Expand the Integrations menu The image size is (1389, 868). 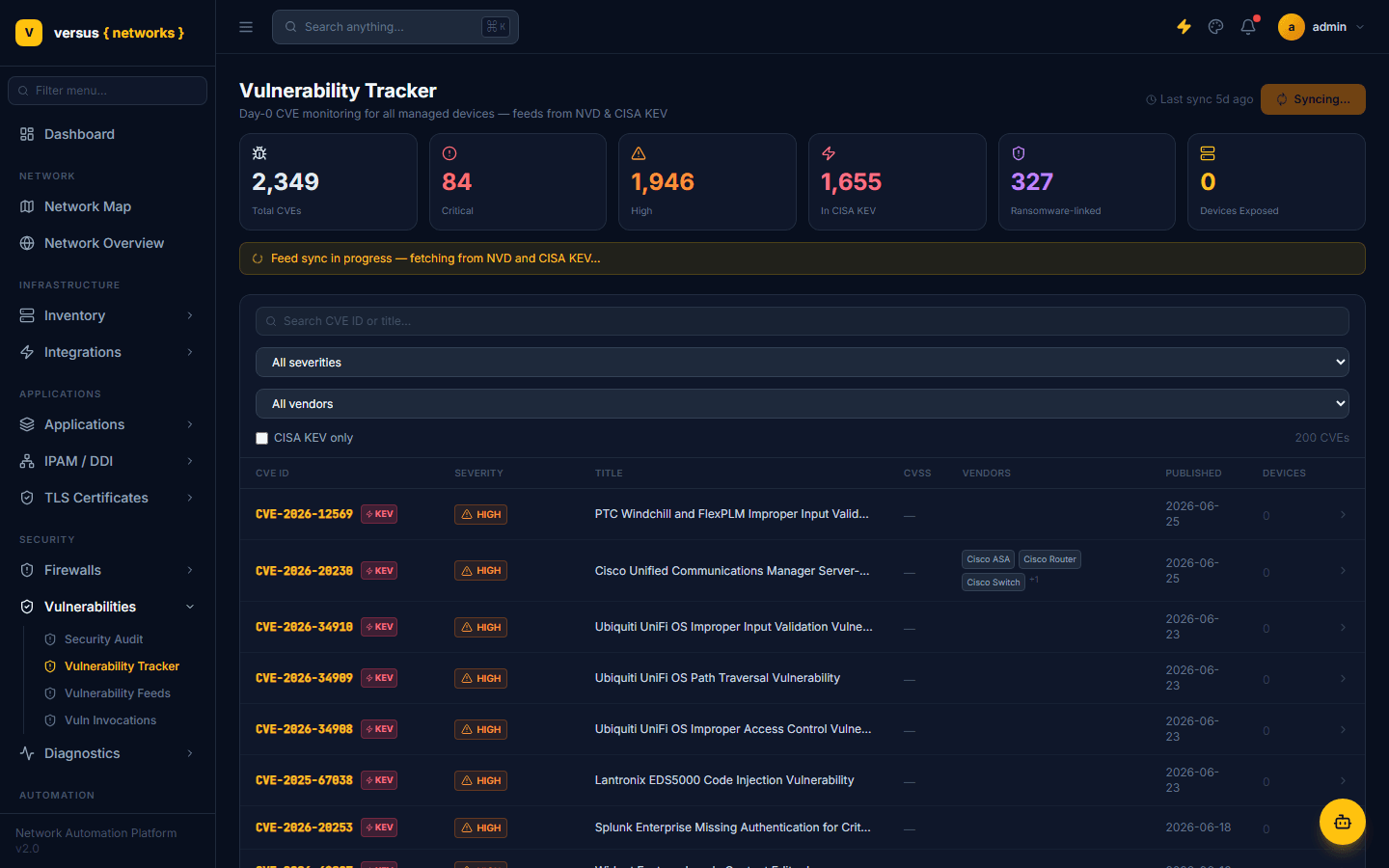[x=107, y=352]
